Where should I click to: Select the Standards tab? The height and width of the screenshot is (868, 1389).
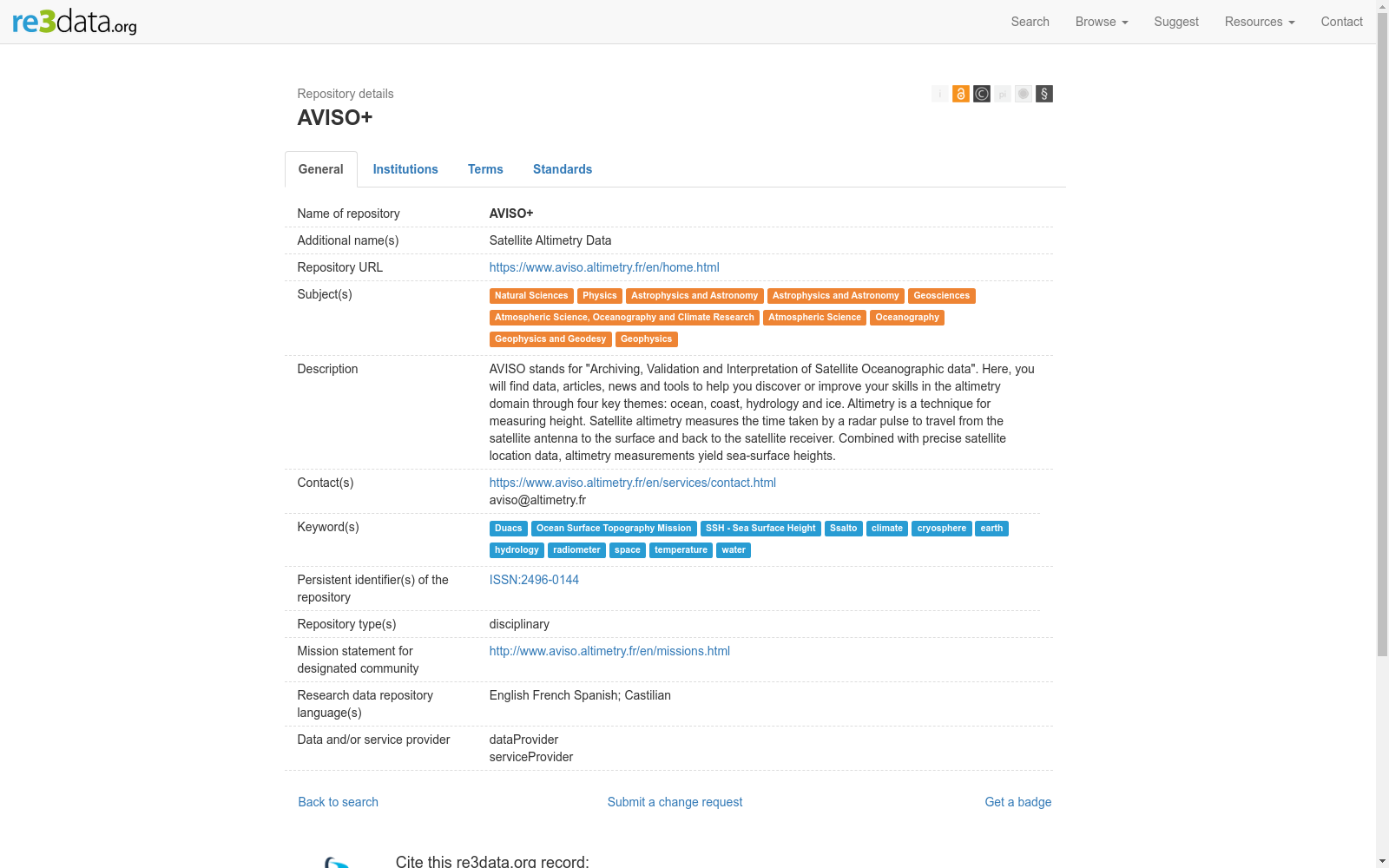563,169
